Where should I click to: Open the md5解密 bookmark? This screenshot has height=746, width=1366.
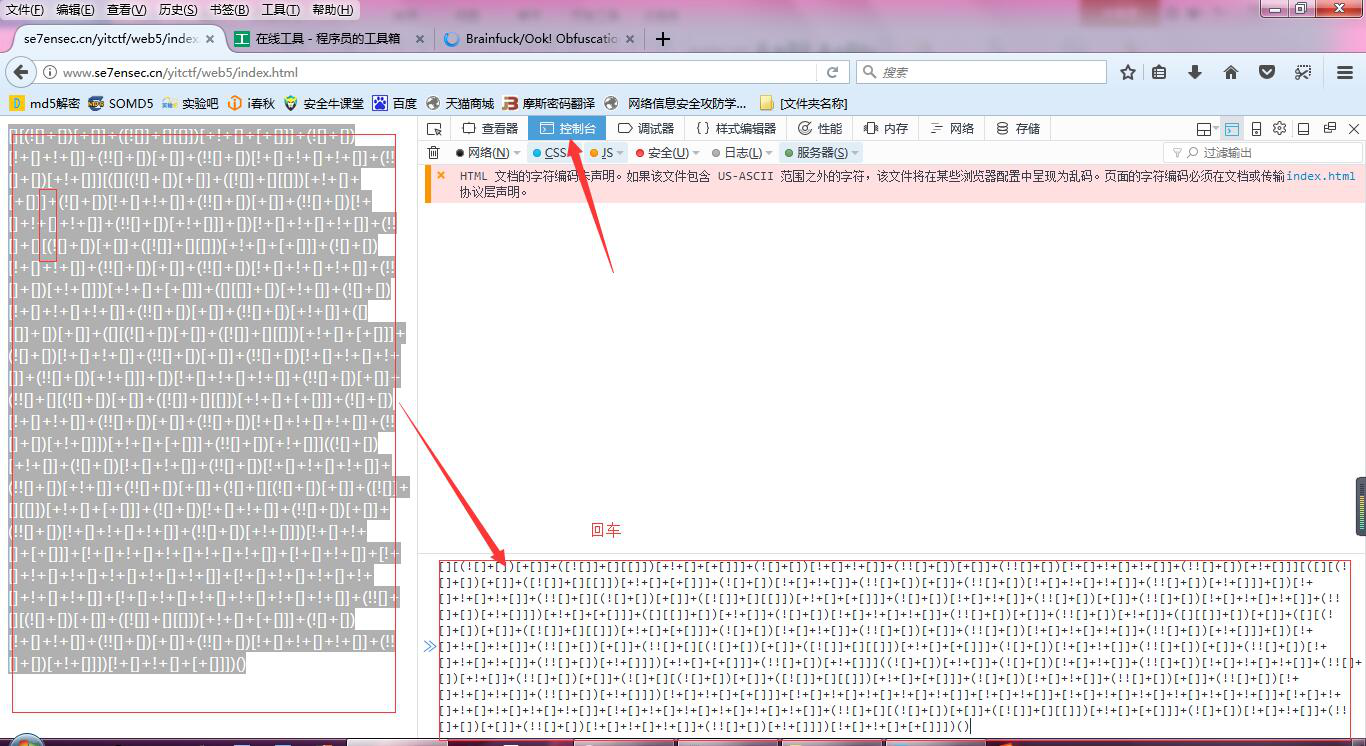[x=45, y=103]
